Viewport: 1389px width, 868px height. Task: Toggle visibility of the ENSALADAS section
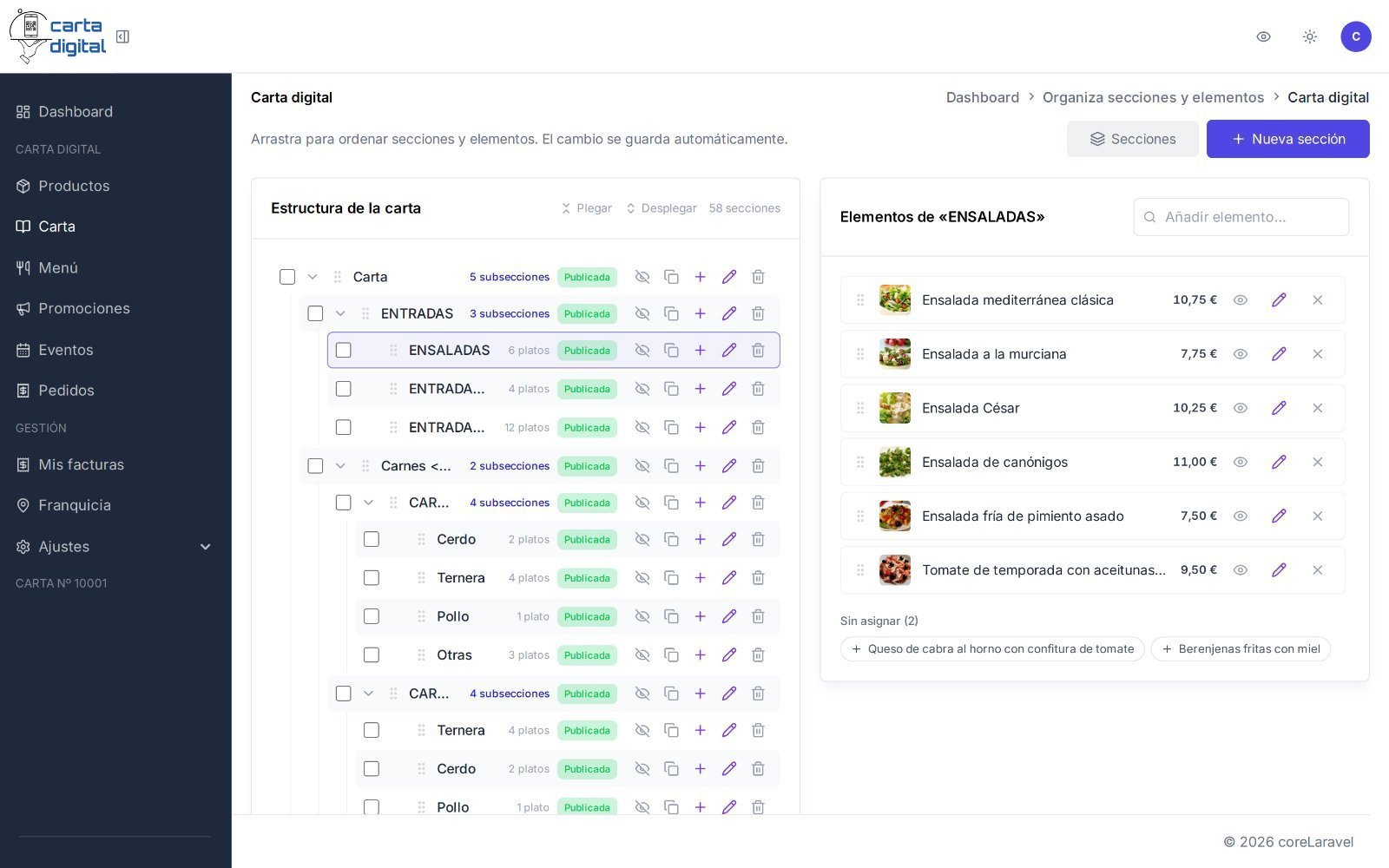point(642,350)
